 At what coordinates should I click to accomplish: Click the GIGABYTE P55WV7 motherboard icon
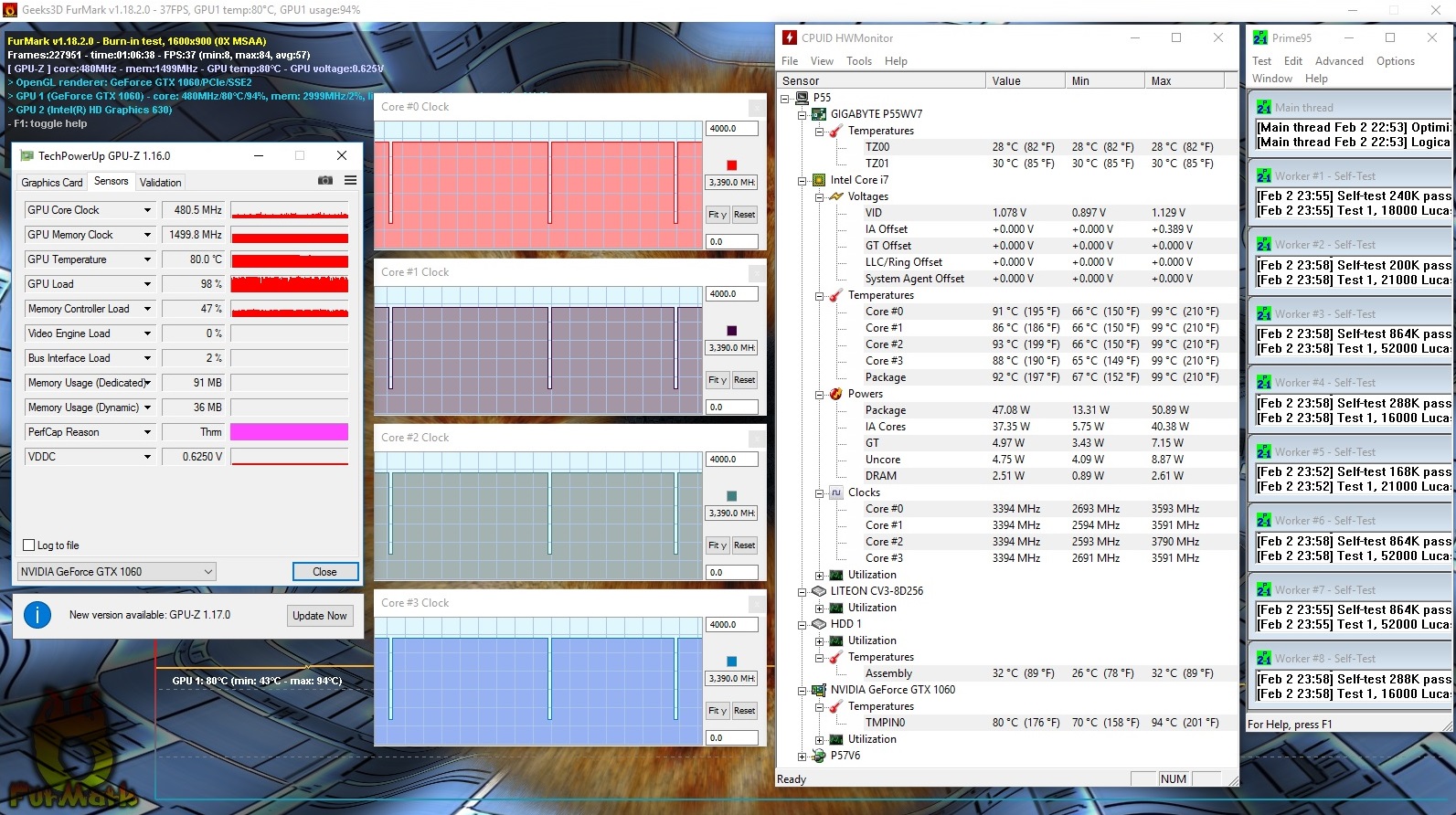[x=819, y=114]
